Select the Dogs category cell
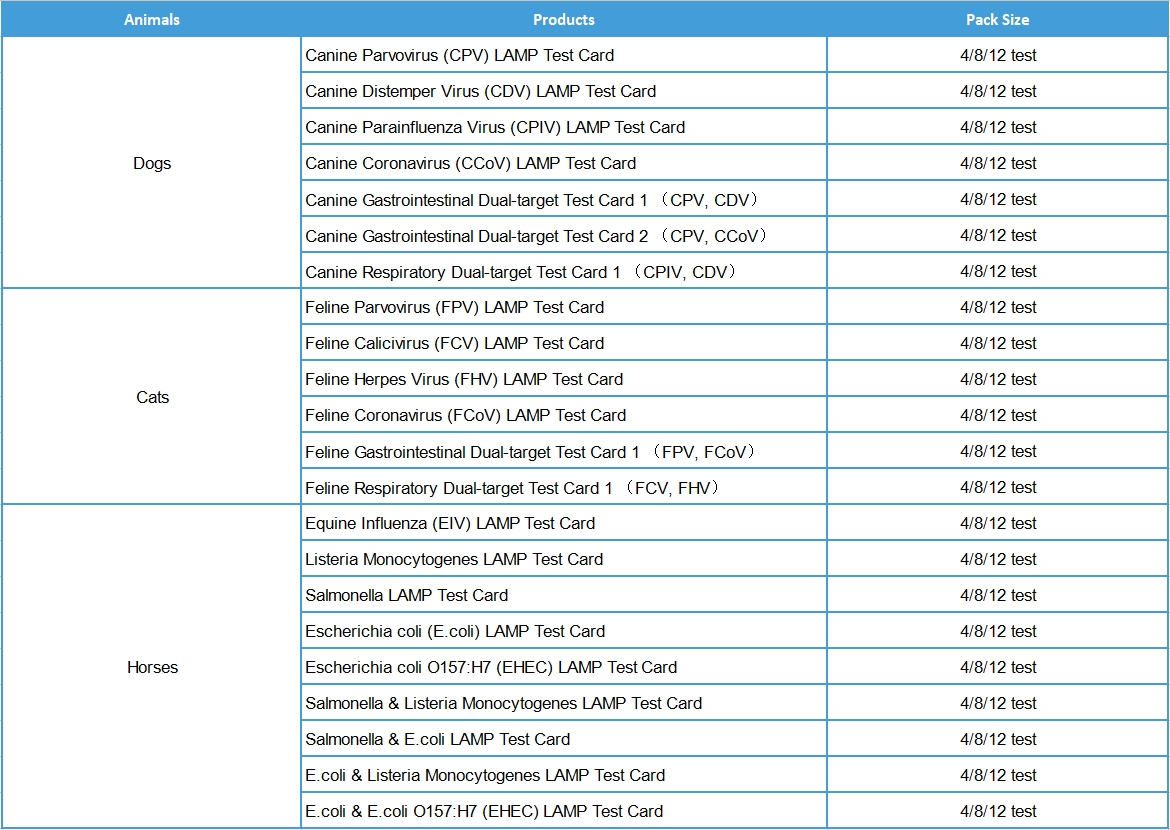The width and height of the screenshot is (1170, 830). click(152, 164)
